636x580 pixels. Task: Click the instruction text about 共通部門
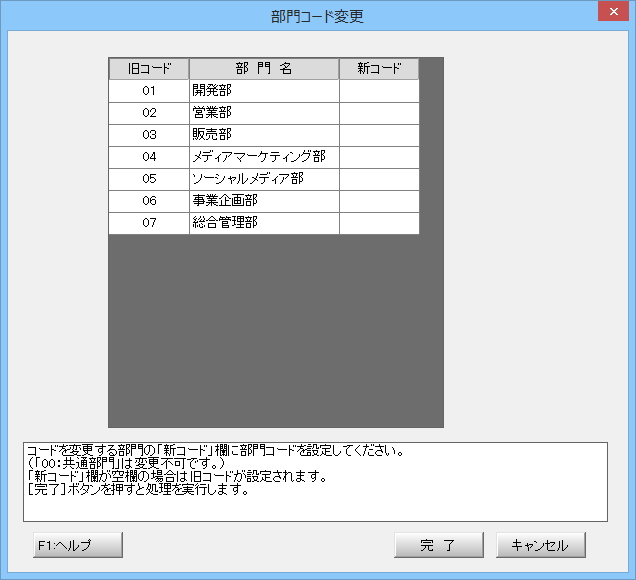[126, 463]
